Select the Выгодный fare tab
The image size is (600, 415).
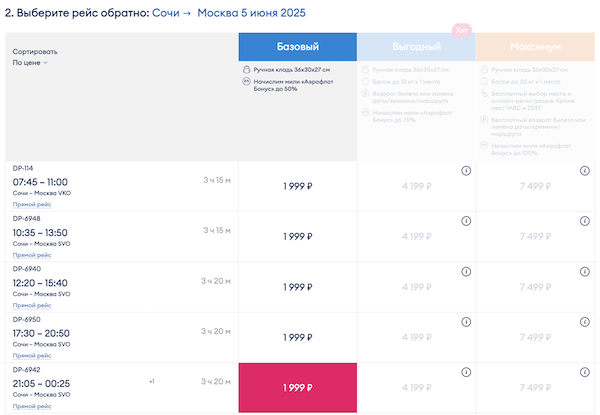tap(415, 47)
